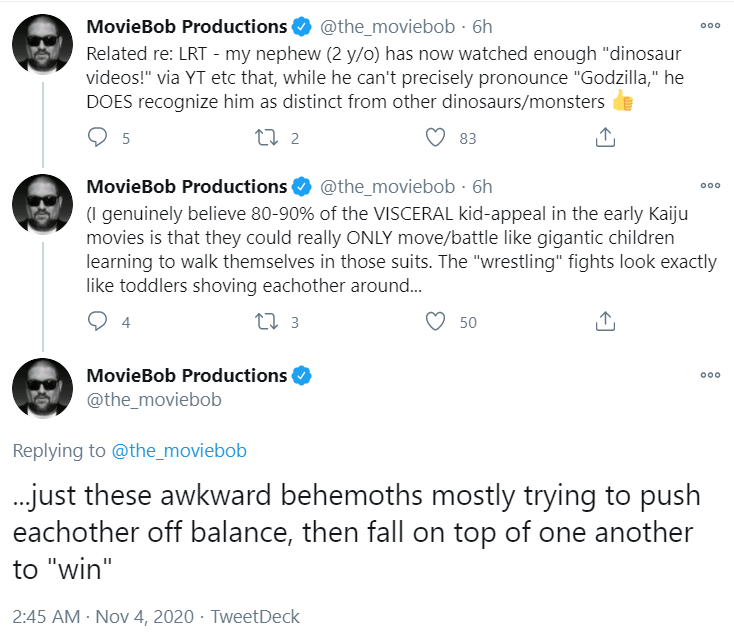This screenshot has height=638, width=734.
Task: Click MovieBob Productions name on main tweet
Action: [x=187, y=375]
